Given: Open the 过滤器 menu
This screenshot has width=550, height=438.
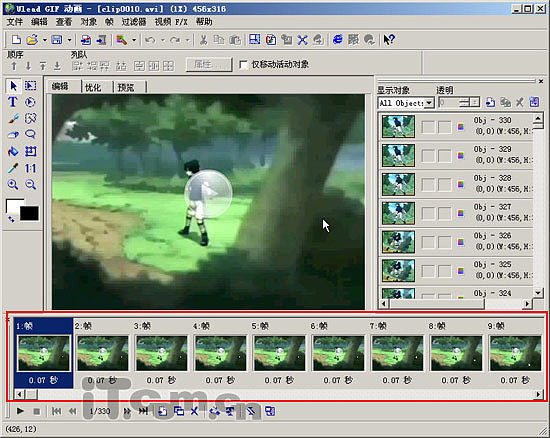Looking at the screenshot, I should (134, 22).
